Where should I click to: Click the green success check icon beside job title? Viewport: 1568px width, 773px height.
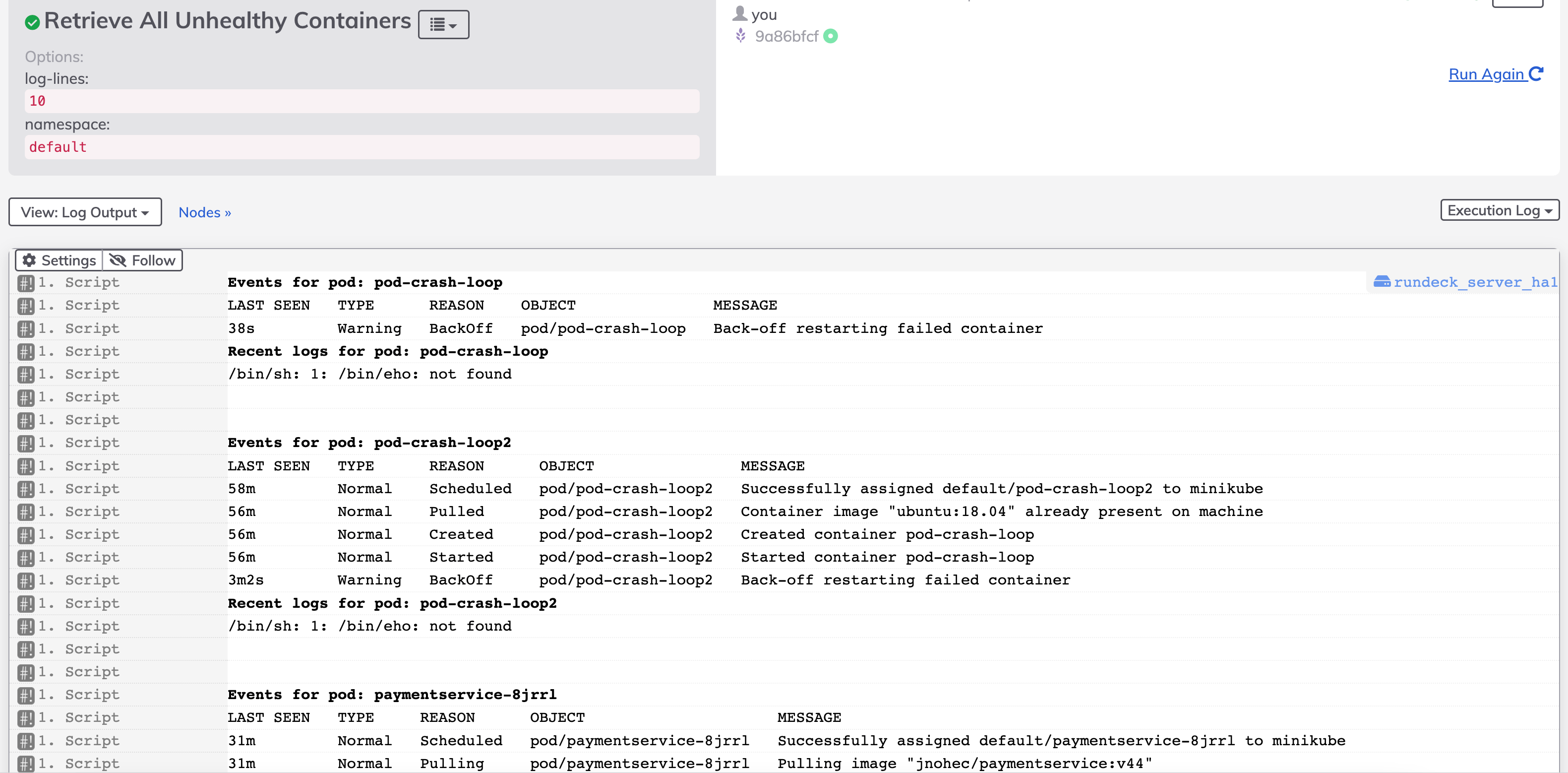click(34, 22)
